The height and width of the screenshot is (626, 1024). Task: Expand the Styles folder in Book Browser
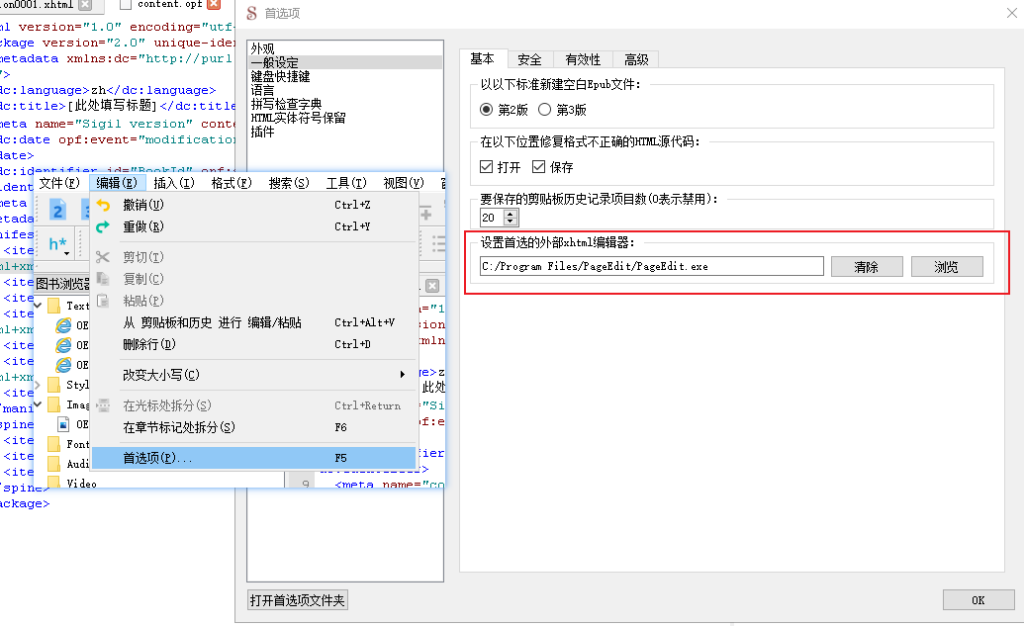(x=38, y=384)
